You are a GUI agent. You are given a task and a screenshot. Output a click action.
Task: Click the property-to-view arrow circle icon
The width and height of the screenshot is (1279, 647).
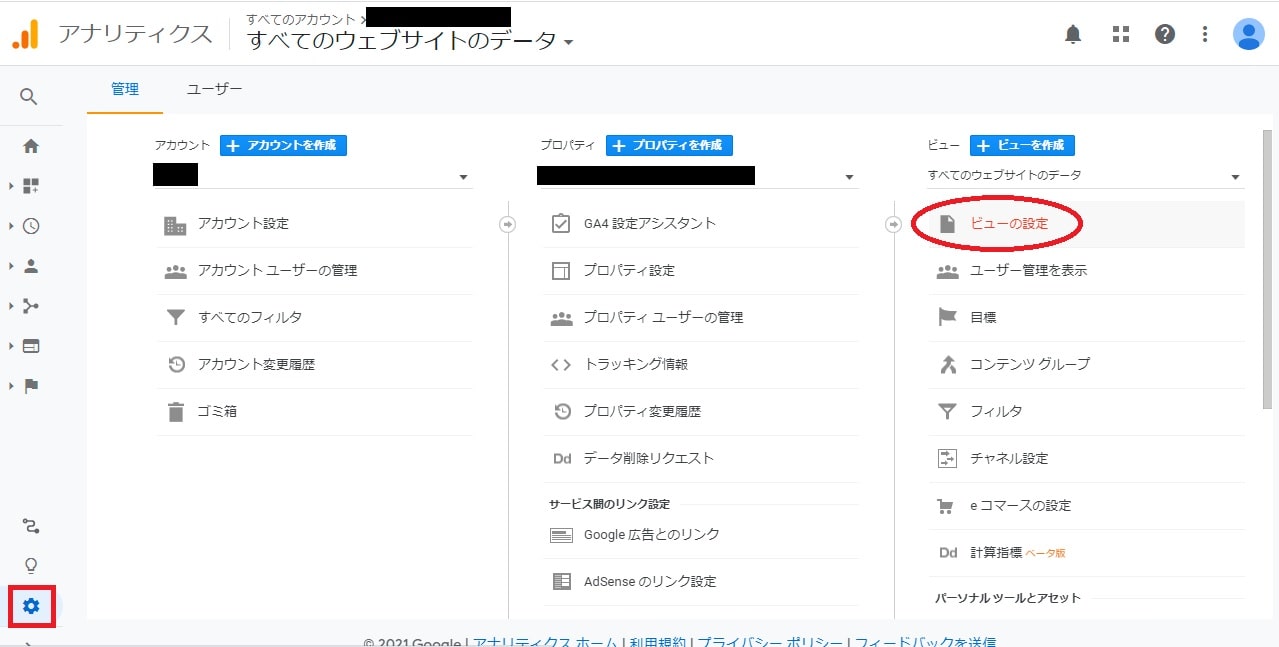click(893, 224)
